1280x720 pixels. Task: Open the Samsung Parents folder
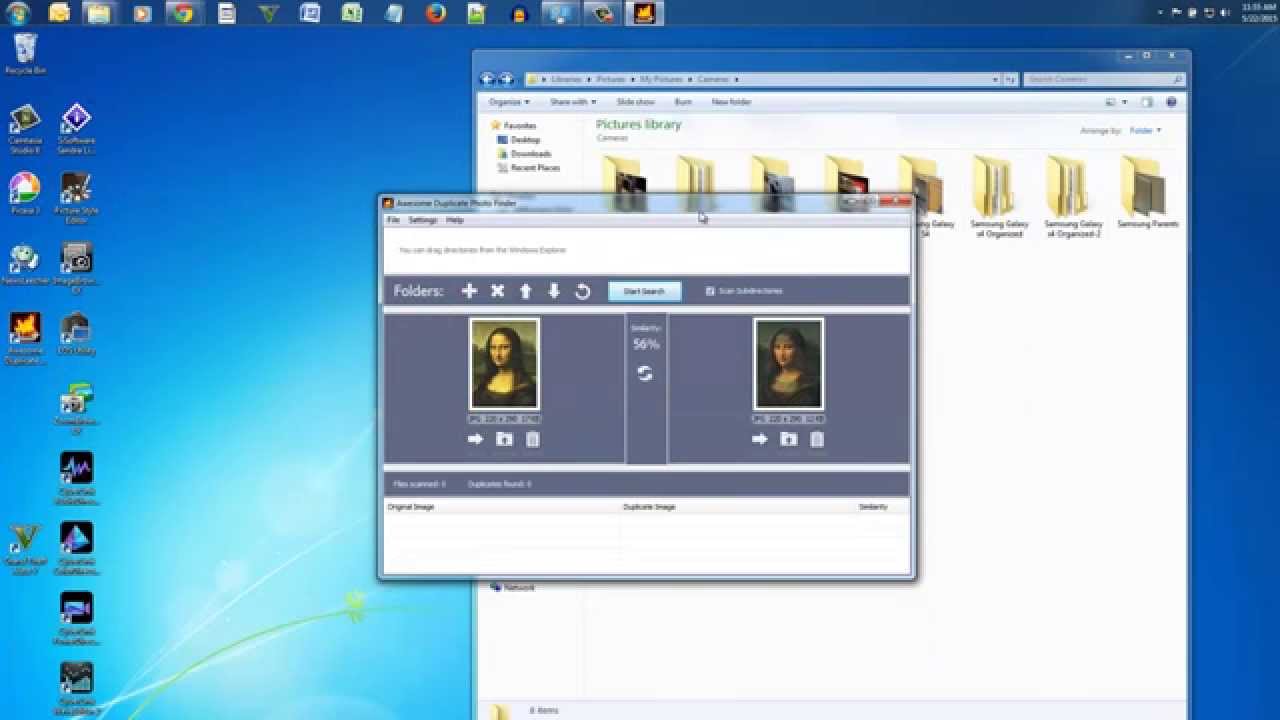(x=1147, y=191)
